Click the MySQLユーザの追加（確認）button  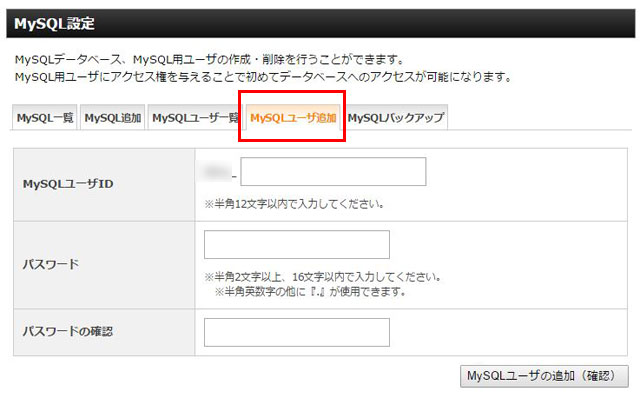coord(544,376)
